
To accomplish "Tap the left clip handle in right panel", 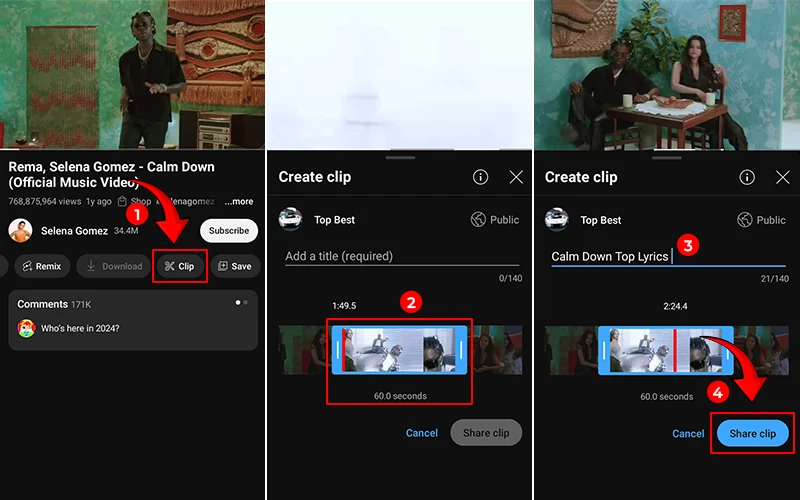I will [604, 351].
